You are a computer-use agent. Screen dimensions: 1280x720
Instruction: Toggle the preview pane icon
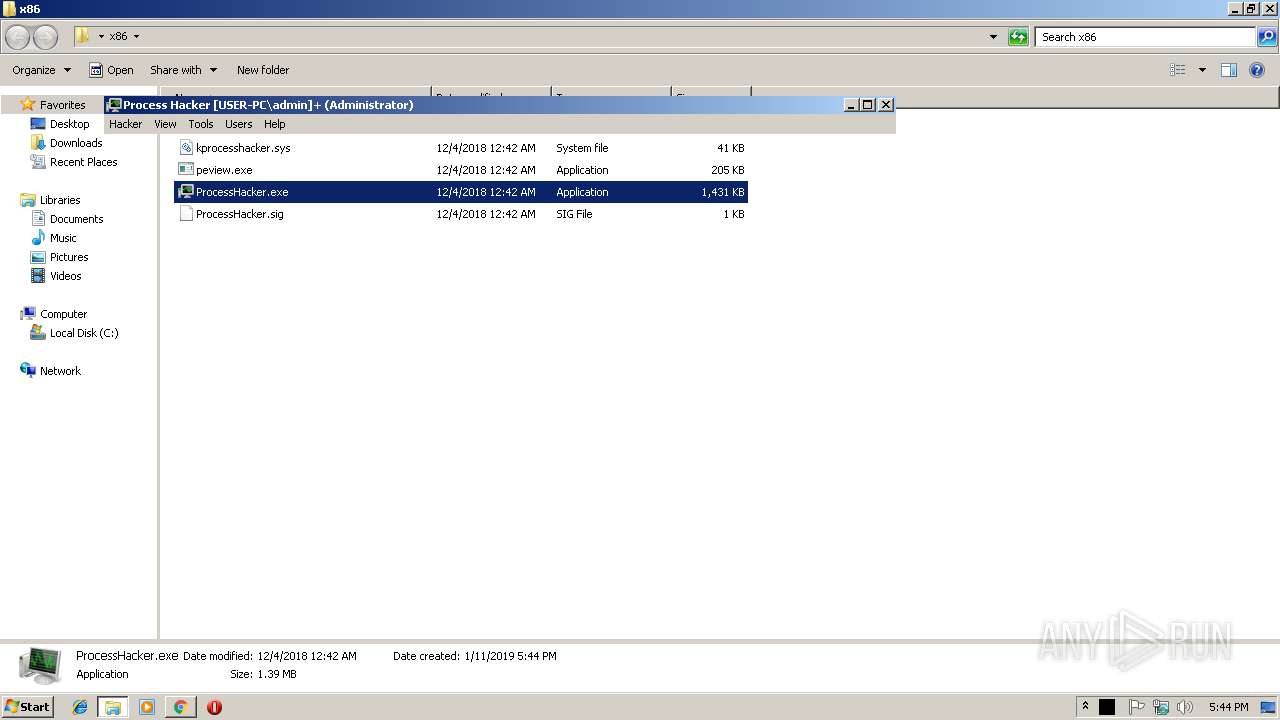1229,70
